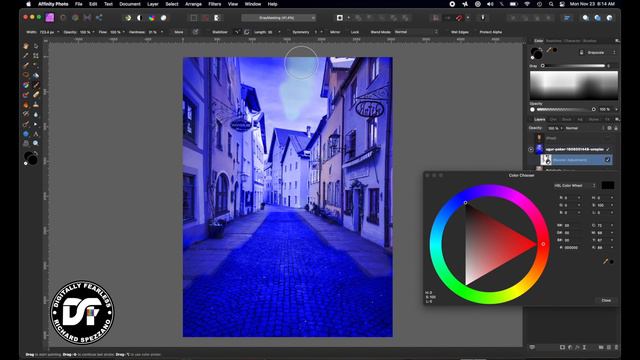Image resolution: width=640 pixels, height=360 pixels.
Task: Select the Flood Fill tool
Action: [x=36, y=76]
